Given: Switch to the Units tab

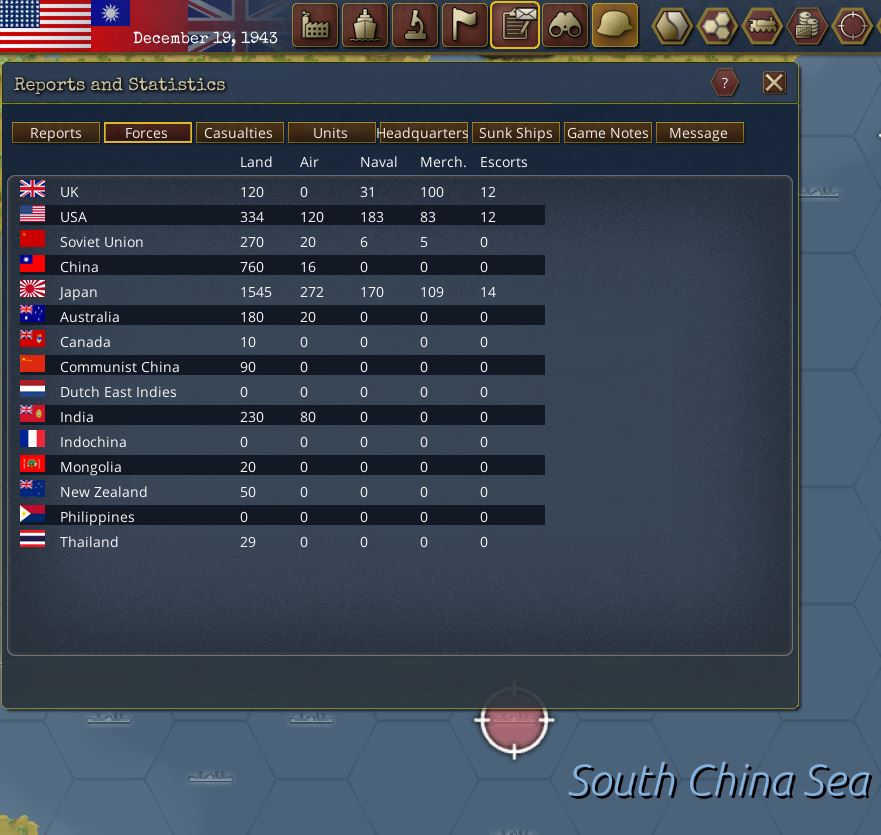Looking at the screenshot, I should click(331, 133).
